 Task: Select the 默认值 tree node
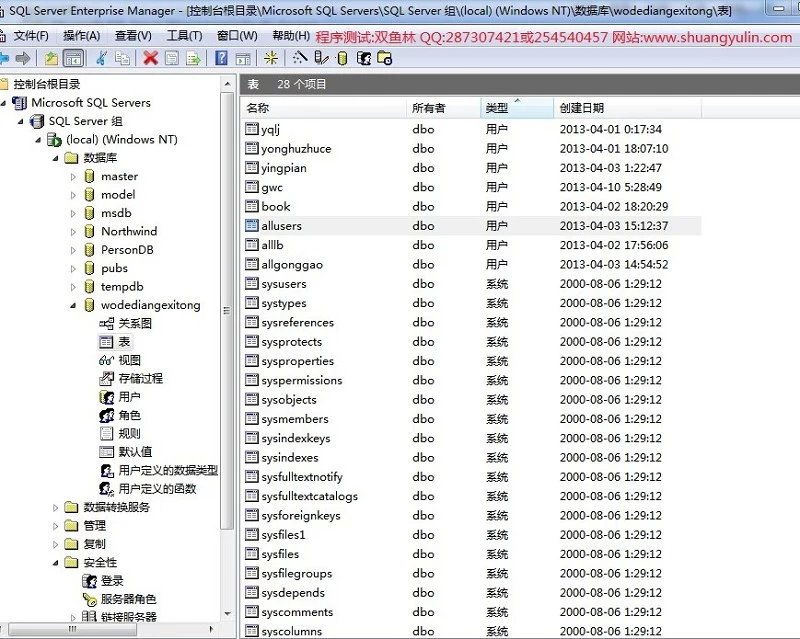point(135,452)
